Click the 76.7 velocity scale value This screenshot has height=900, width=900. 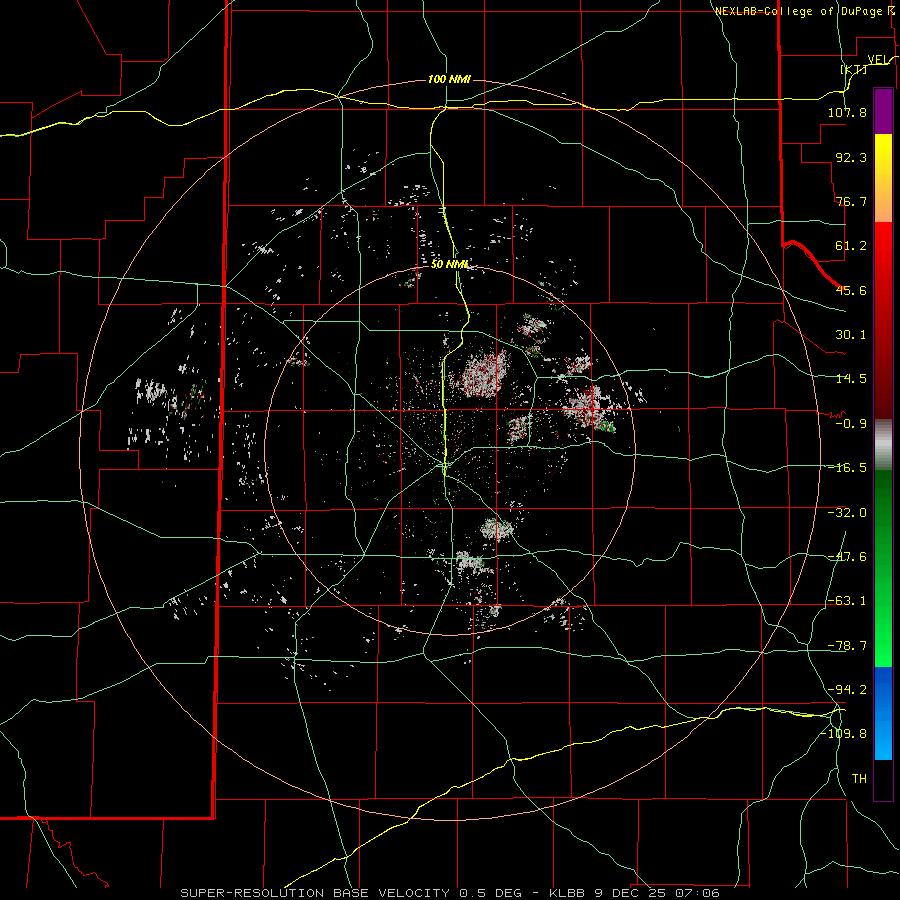(851, 201)
